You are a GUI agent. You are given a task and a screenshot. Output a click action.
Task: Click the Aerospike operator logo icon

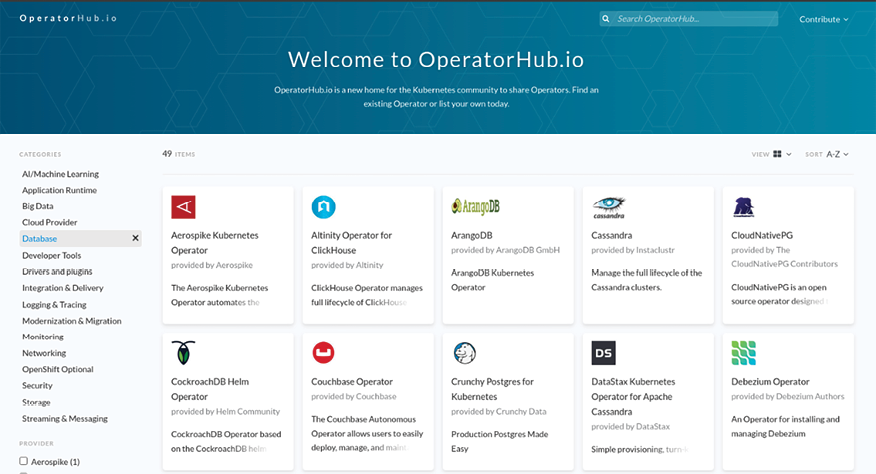point(183,207)
